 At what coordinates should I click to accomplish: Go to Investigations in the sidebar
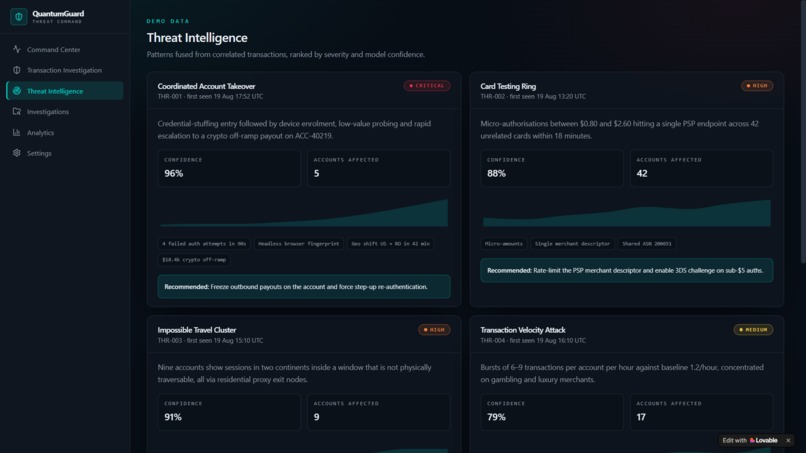[65, 112]
